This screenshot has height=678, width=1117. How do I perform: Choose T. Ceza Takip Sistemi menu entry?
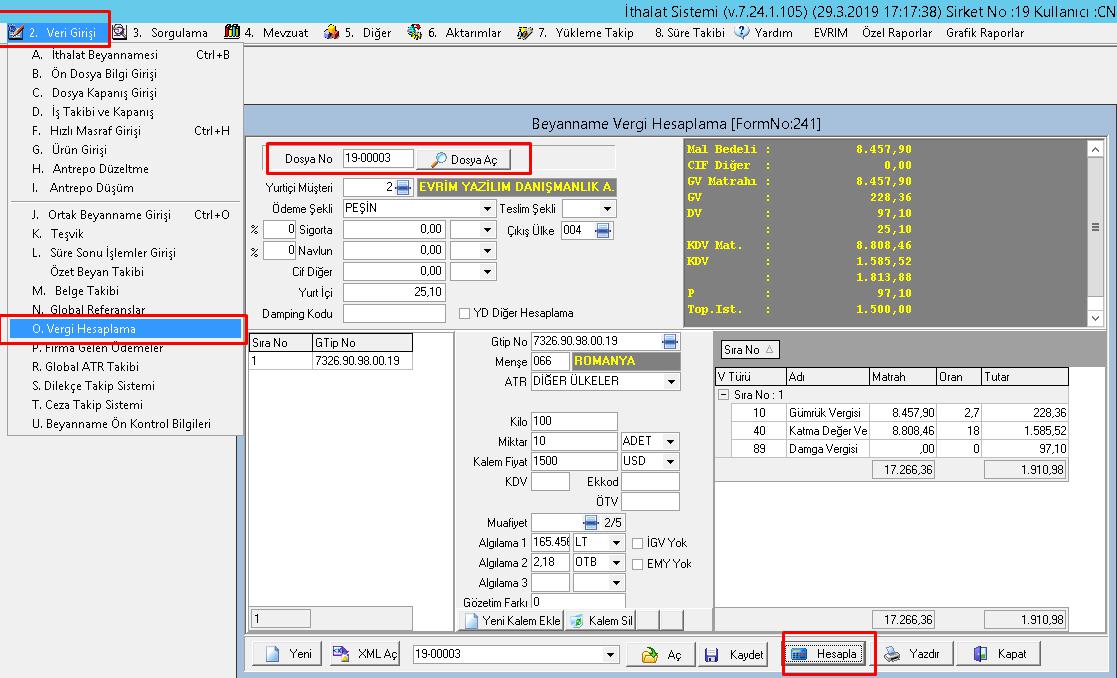126,405
